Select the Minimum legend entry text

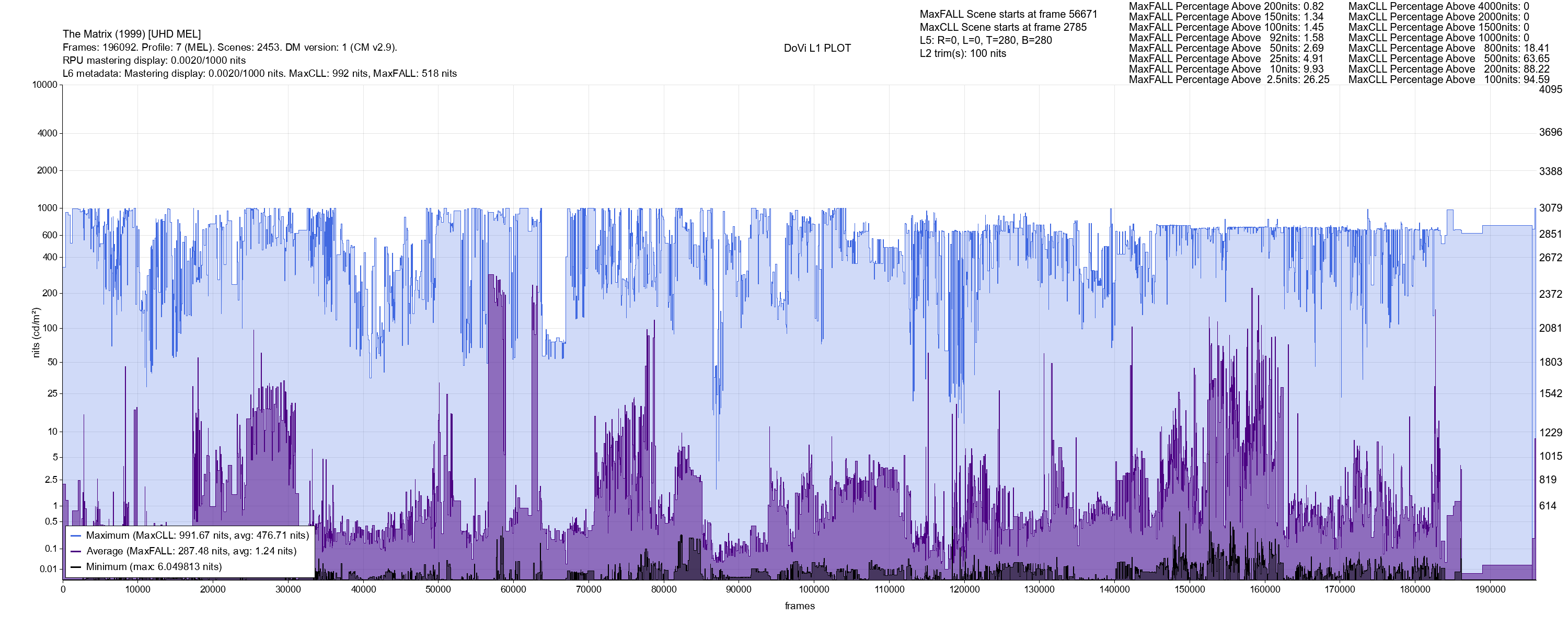153,567
